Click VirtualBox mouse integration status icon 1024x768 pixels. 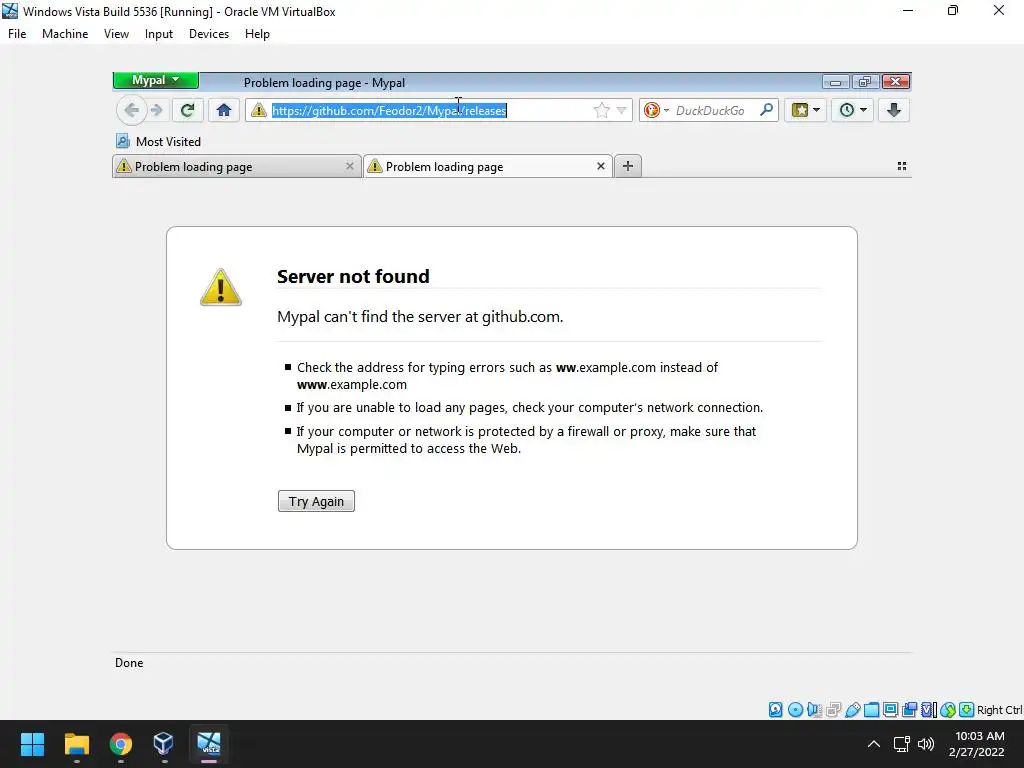pos(948,709)
